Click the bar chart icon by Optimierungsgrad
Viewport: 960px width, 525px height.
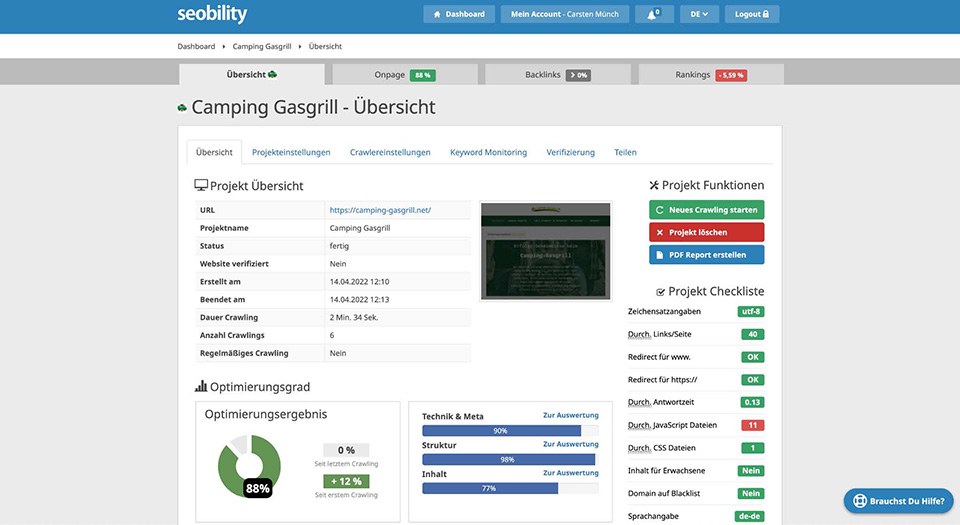point(201,386)
